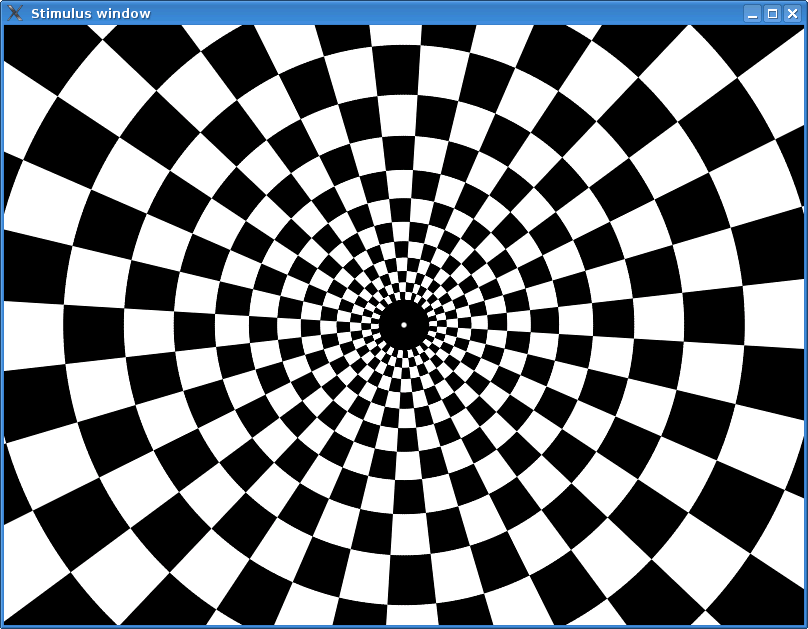The image size is (808, 629).
Task: Minimize the Stimulus window
Action: click(752, 13)
